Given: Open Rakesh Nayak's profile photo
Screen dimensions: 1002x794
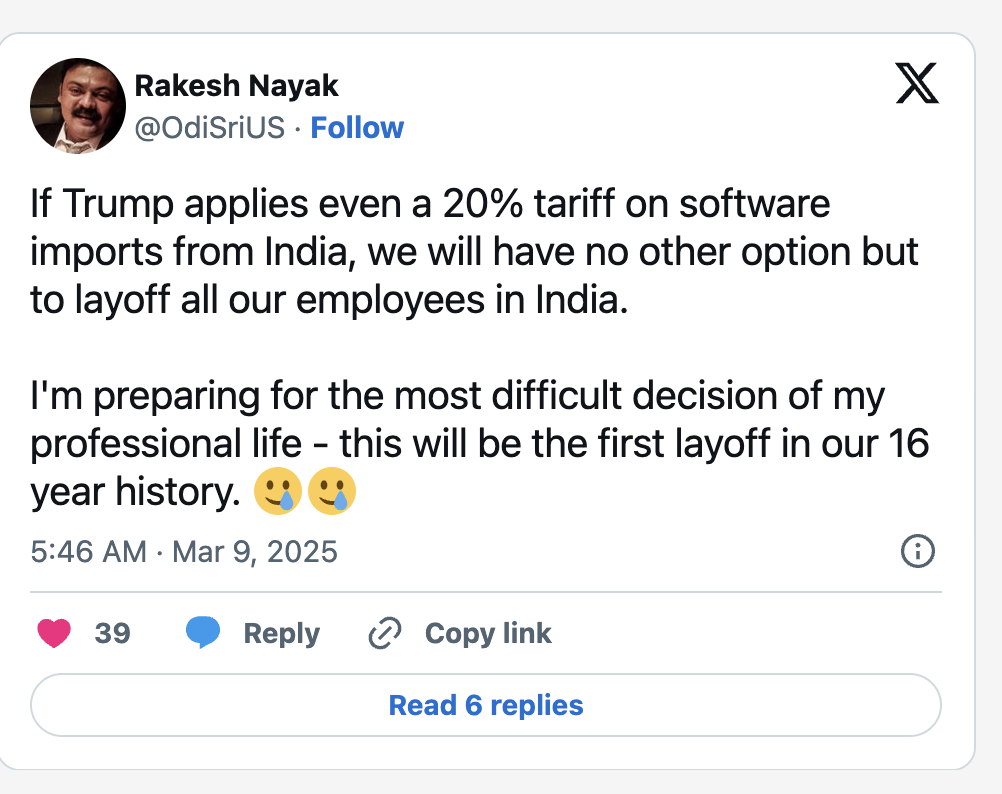Looking at the screenshot, I should click(77, 105).
